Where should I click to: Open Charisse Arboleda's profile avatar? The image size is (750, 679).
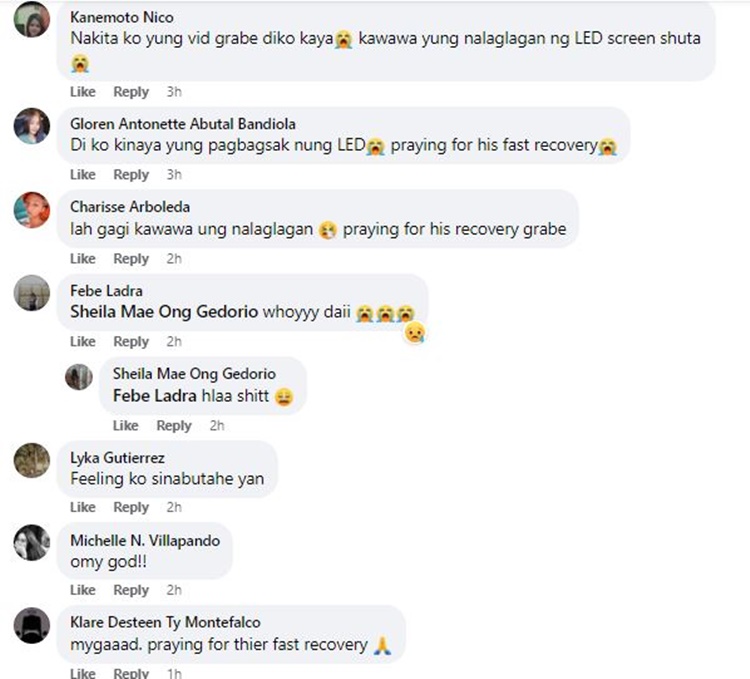click(x=32, y=210)
